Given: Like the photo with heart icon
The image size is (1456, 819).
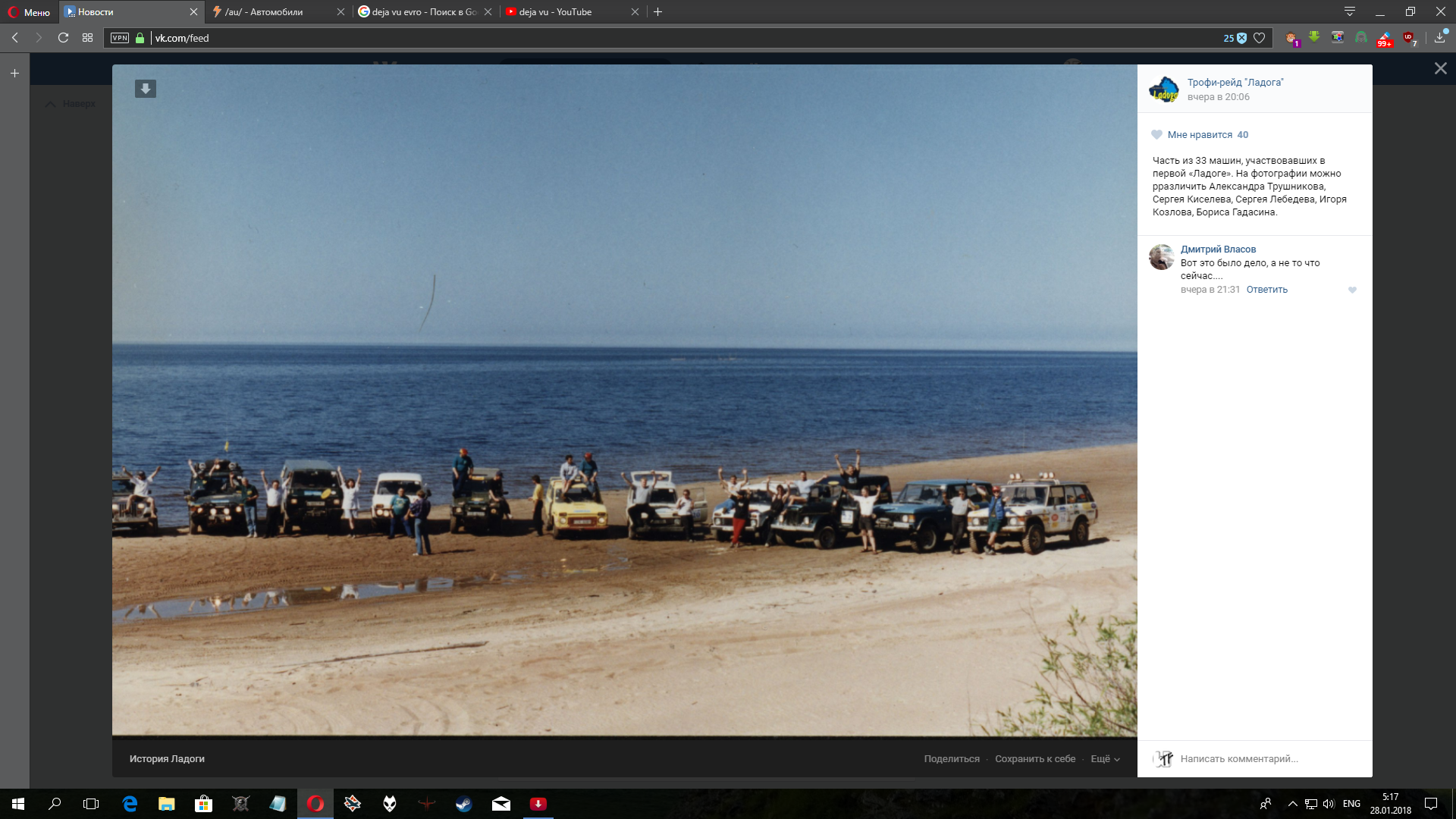Looking at the screenshot, I should pos(1156,135).
